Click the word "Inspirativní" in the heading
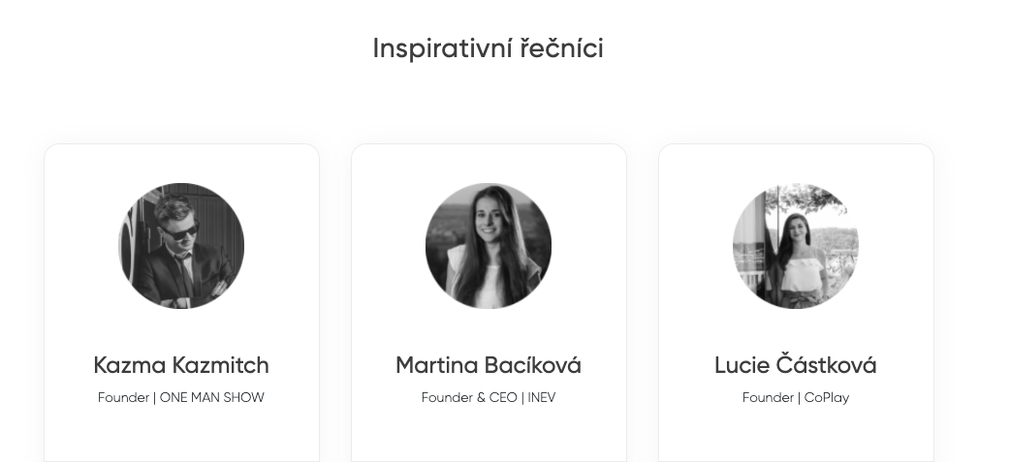This screenshot has width=1010, height=462. coord(441,49)
